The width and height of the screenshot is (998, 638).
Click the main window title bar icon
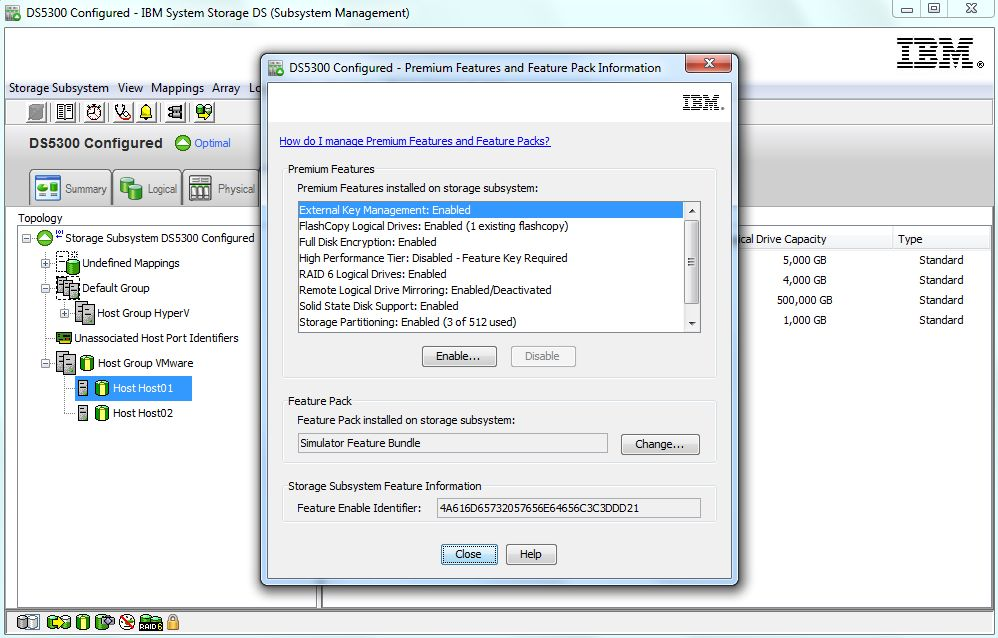point(13,13)
